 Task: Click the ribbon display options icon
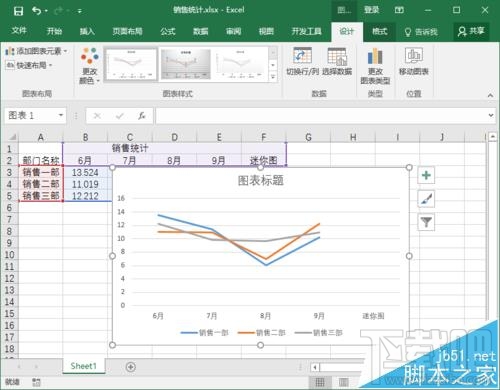click(x=399, y=10)
